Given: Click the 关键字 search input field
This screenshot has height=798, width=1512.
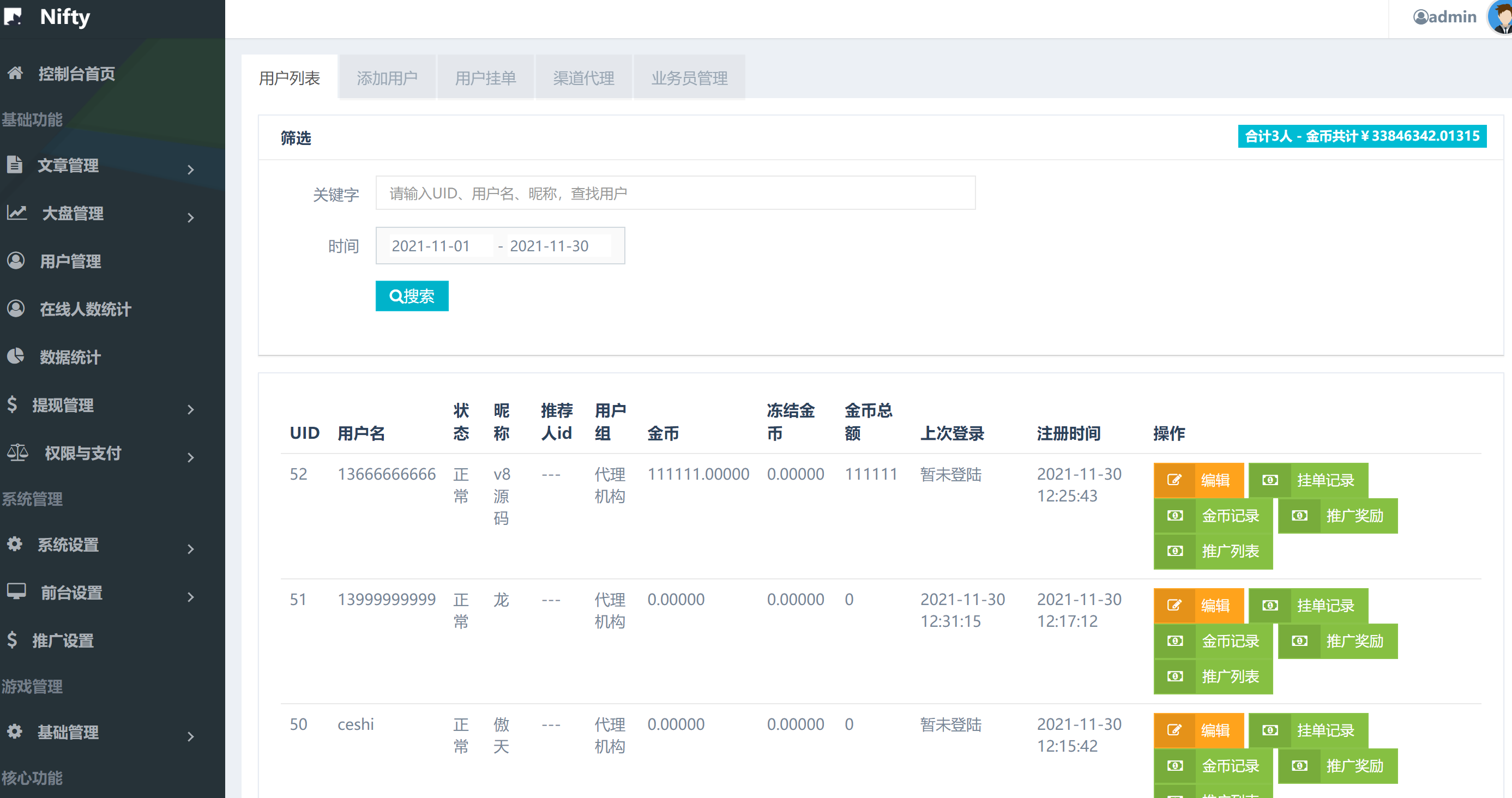Looking at the screenshot, I should point(675,193).
